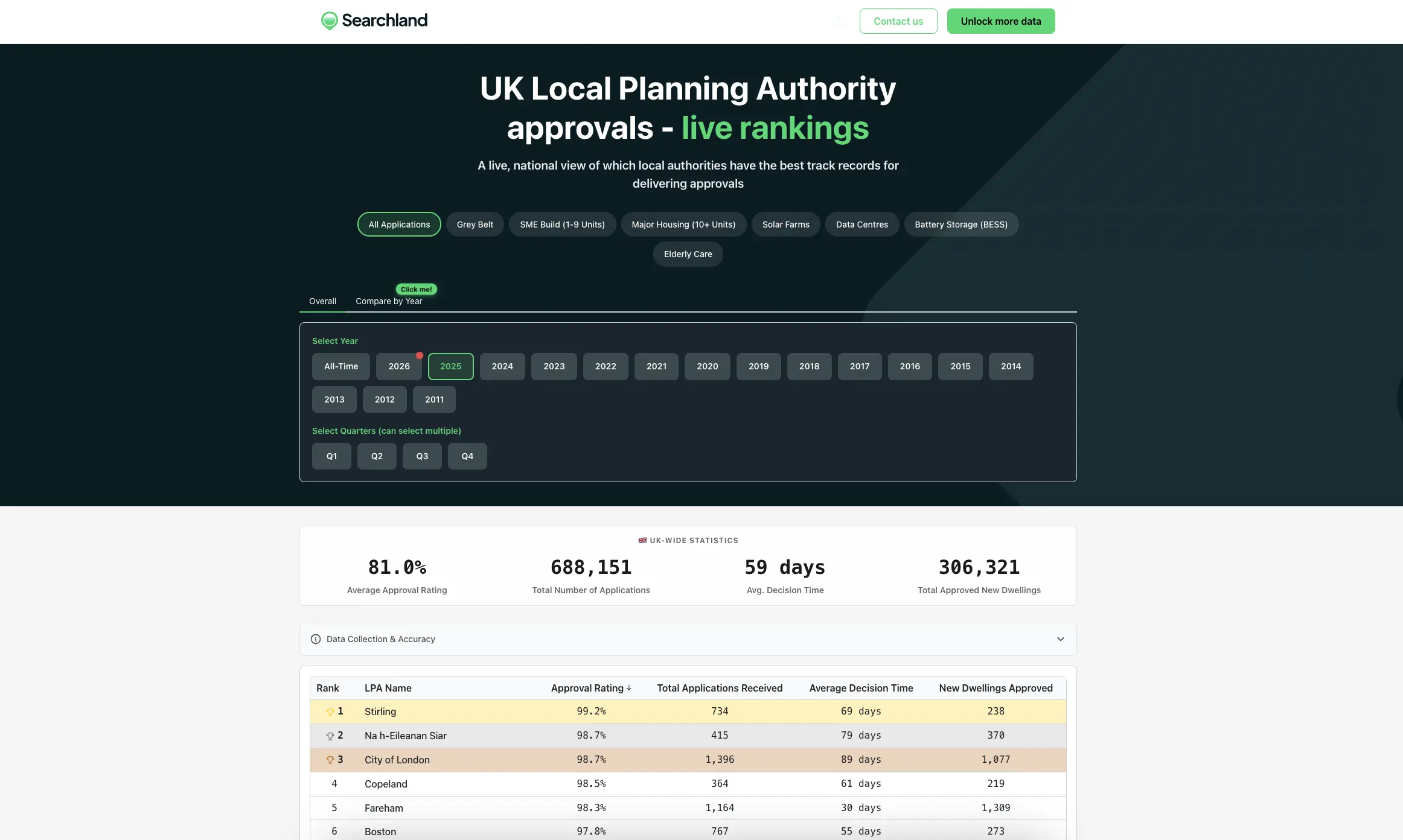
Task: Click the UK flag icon above the statistics
Action: click(642, 540)
